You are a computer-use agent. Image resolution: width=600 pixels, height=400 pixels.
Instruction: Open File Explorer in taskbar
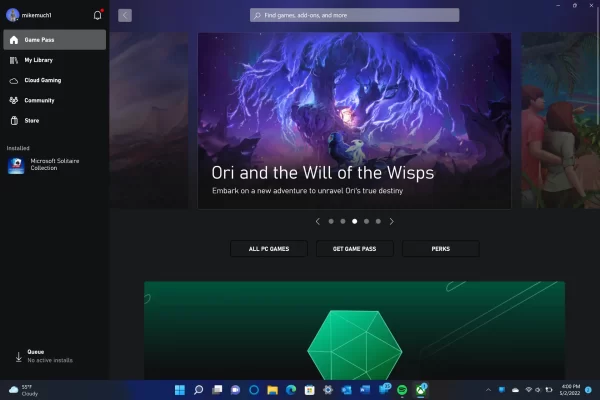coord(272,390)
